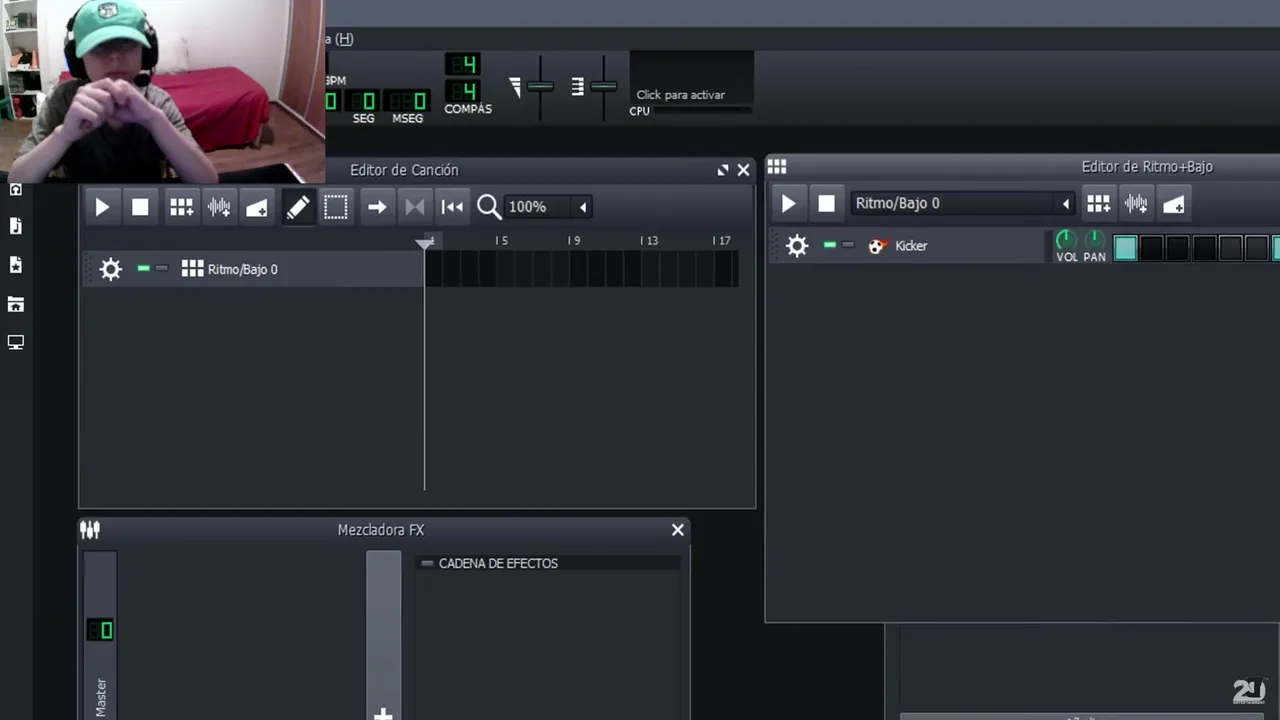The width and height of the screenshot is (1280, 720).
Task: Click the Kicker VOL knob
Action: pos(1067,241)
